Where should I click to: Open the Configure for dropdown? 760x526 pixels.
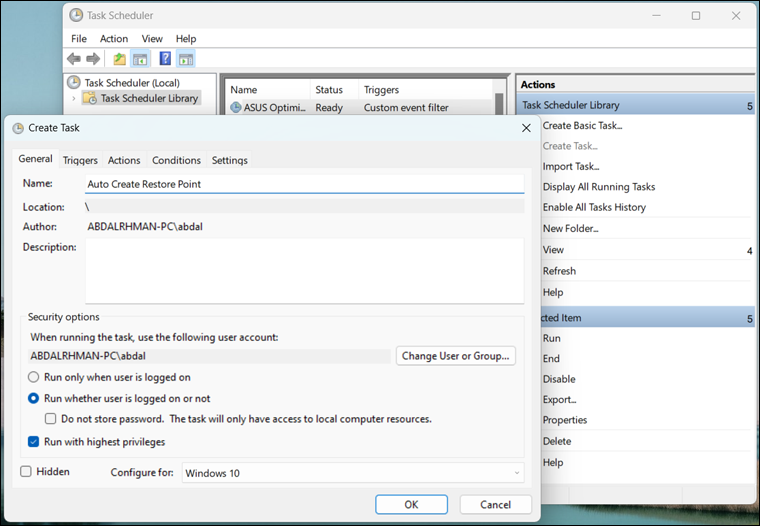pos(353,473)
